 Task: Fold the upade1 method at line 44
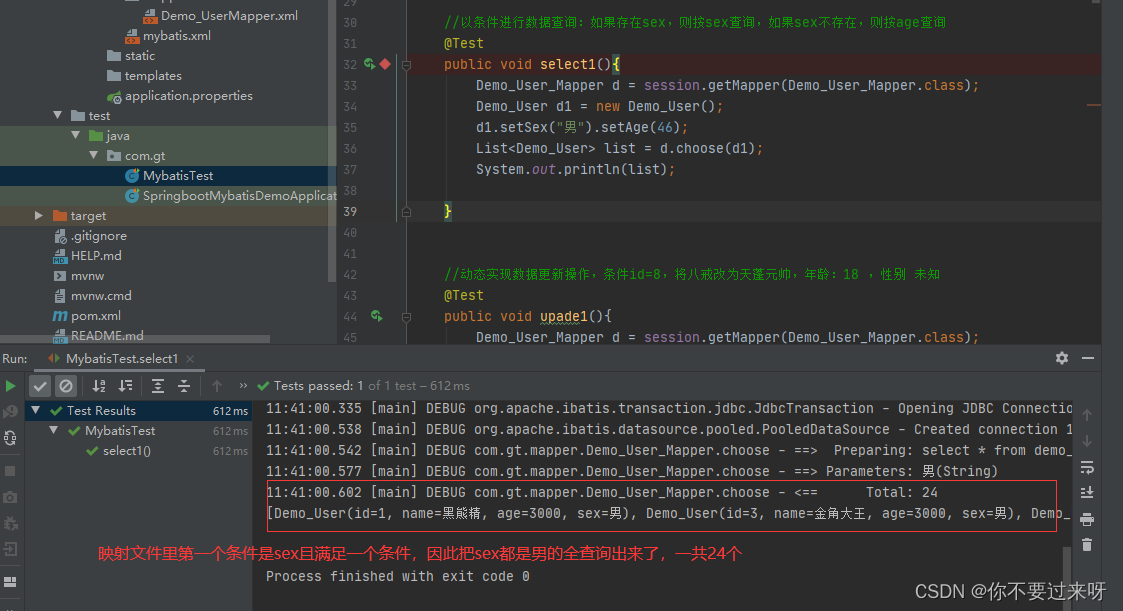406,317
